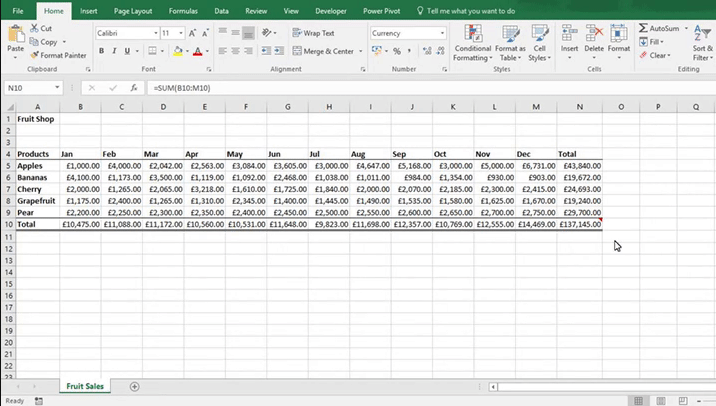This screenshot has height=406, width=716.
Task: Toggle Italic formatting
Action: pos(115,51)
